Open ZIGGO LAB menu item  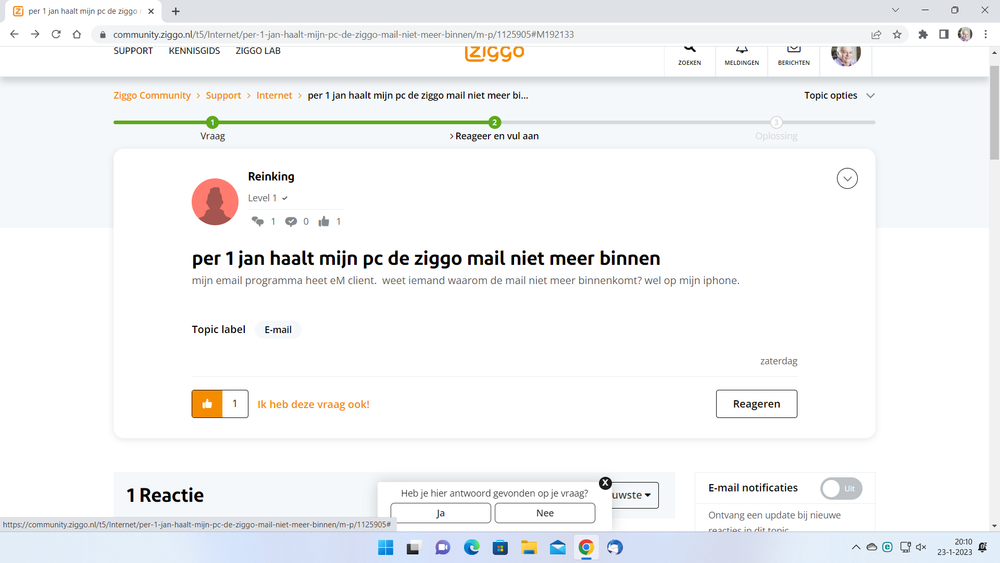258,51
